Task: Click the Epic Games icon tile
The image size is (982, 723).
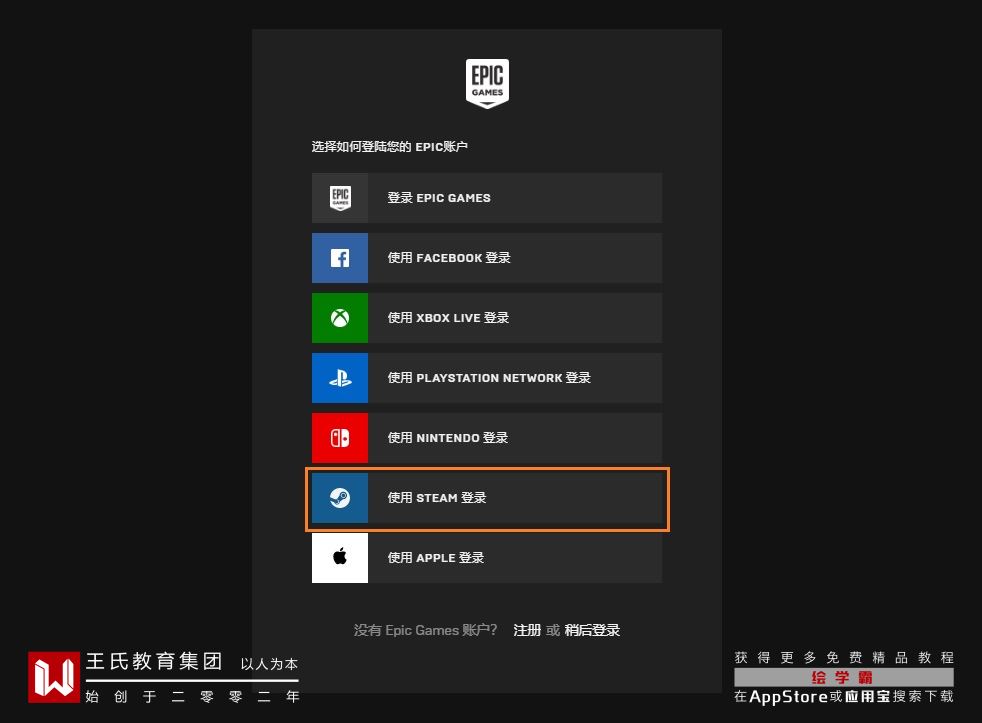Action: coord(340,198)
